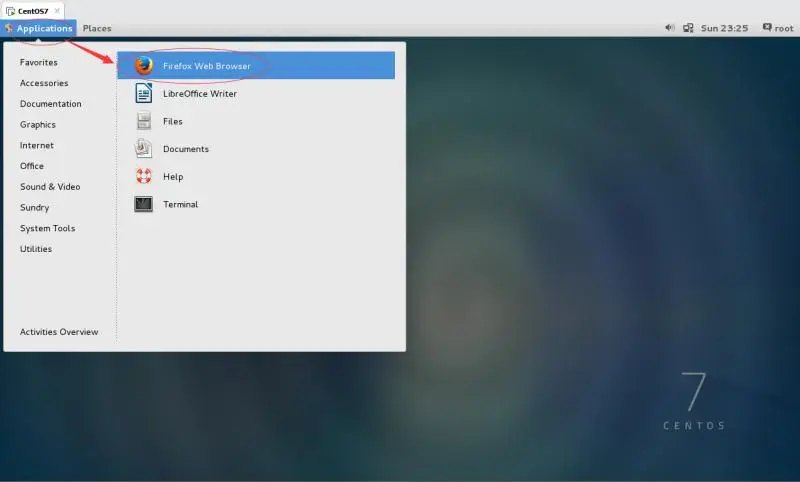The image size is (800, 482).
Task: Open the root user menu
Action: pyautogui.click(x=778, y=28)
